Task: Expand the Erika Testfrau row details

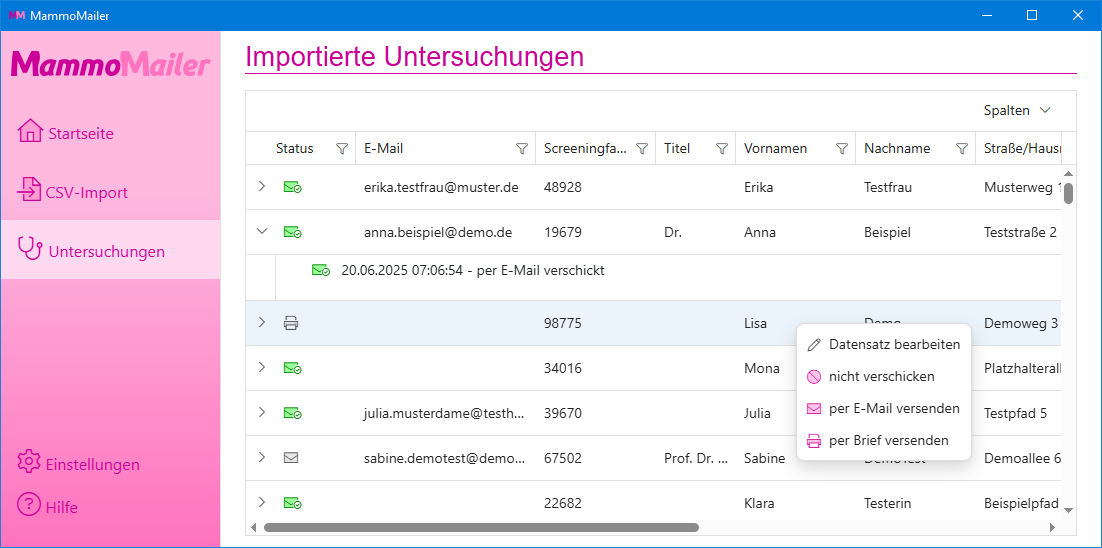Action: click(262, 187)
